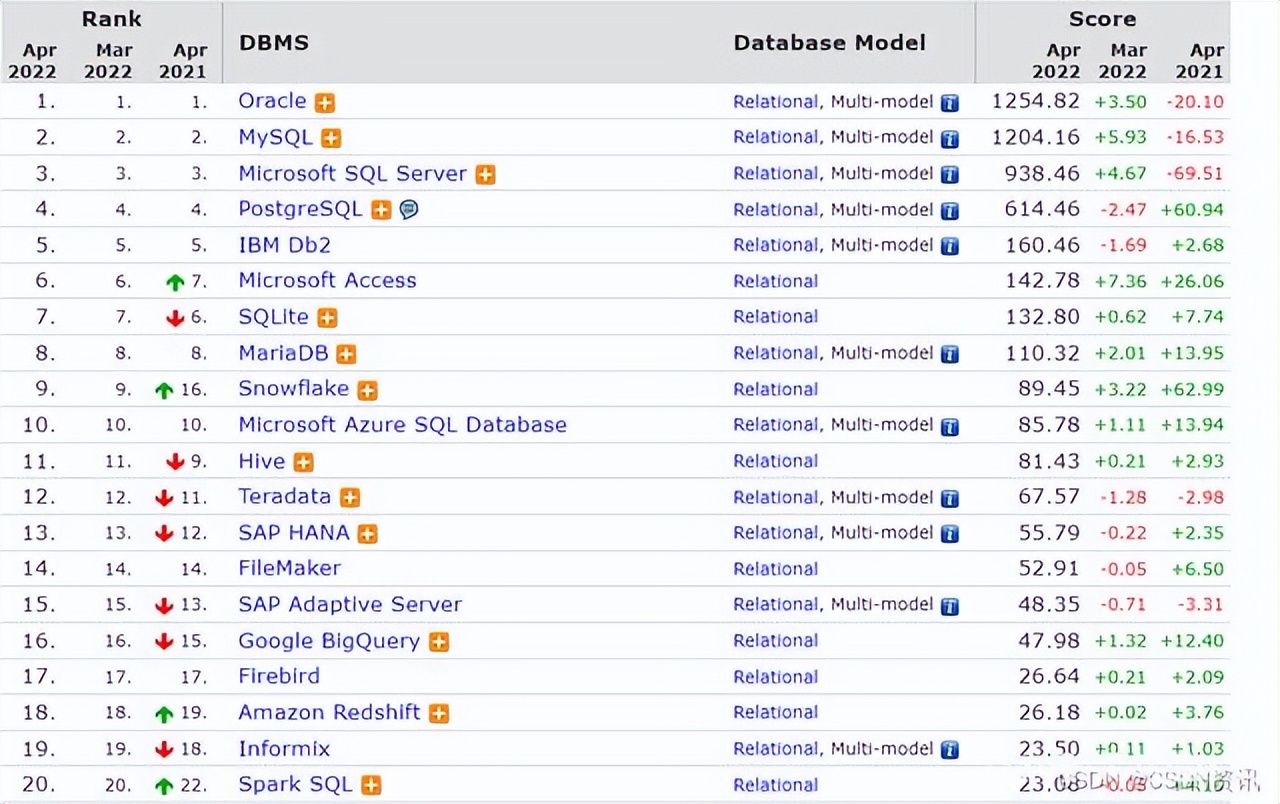Screen dimensions: 1280x804
Task: Click the info icon in SAP Adaptive Server row
Action: pos(950,606)
